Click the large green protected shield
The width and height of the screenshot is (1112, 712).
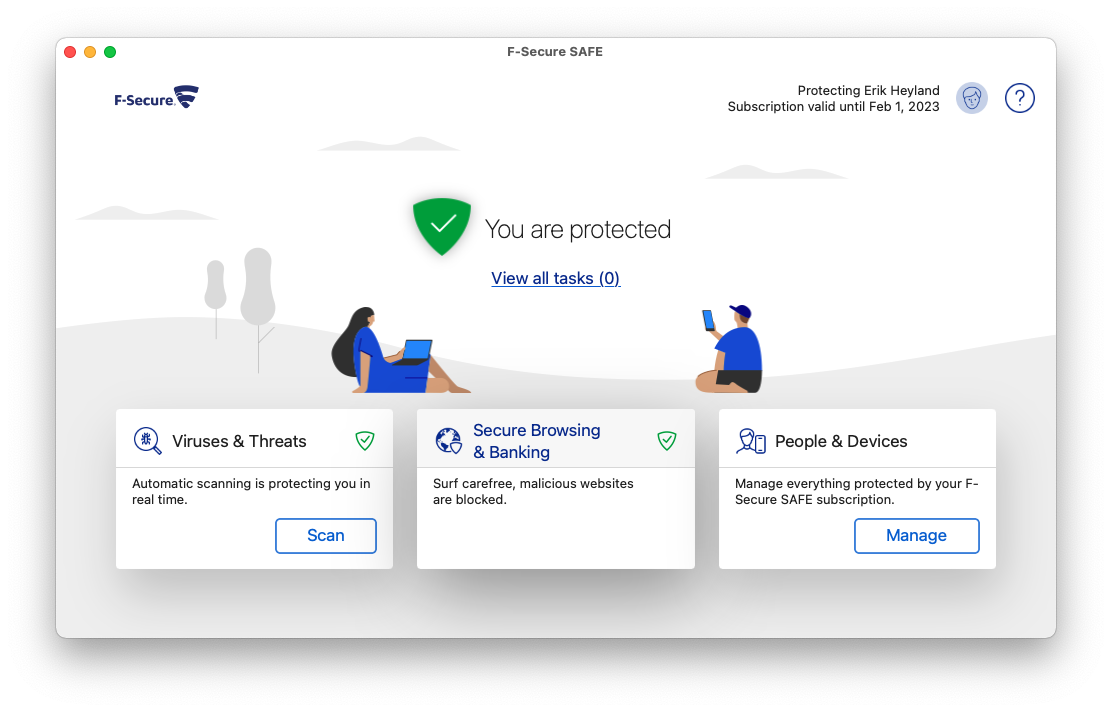[x=442, y=226]
